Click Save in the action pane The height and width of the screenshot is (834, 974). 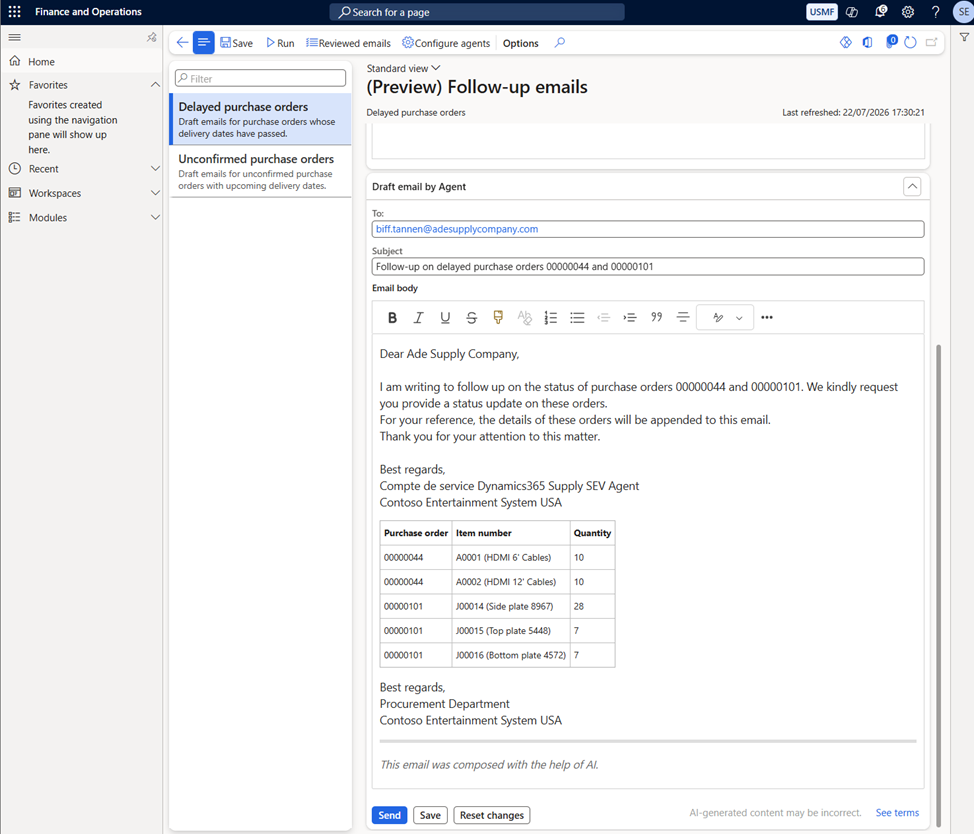pyautogui.click(x=237, y=43)
